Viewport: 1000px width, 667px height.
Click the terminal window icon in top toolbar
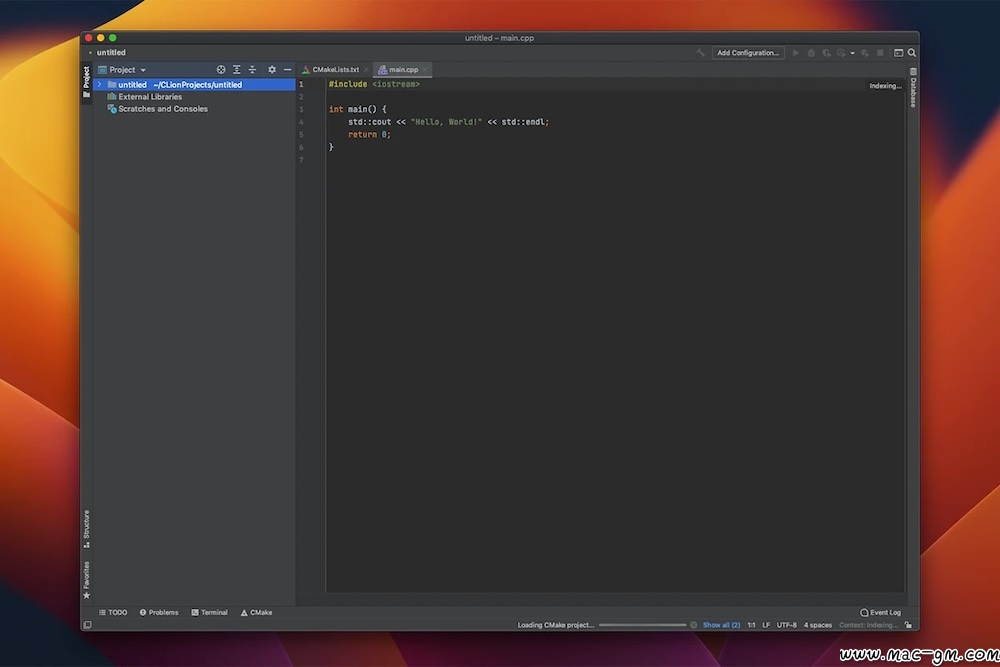[898, 53]
